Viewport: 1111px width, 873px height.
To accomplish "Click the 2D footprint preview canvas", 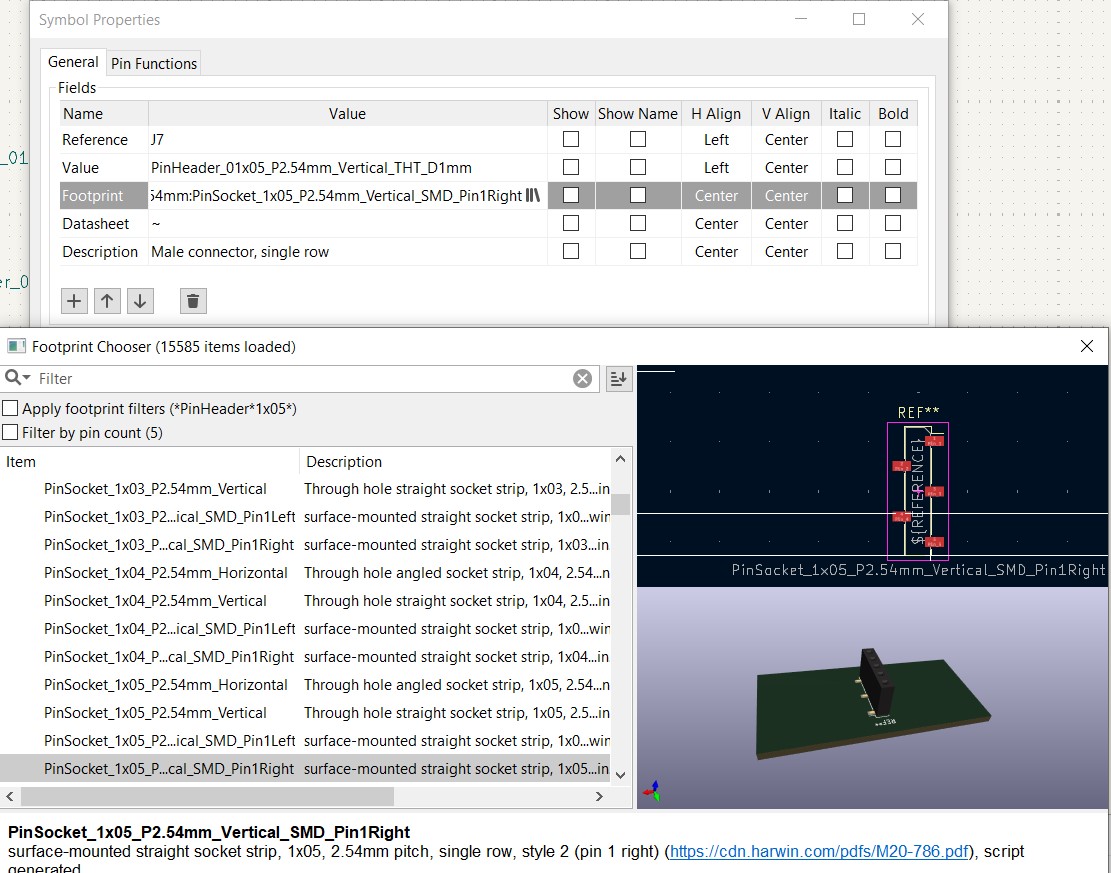I will click(x=872, y=475).
